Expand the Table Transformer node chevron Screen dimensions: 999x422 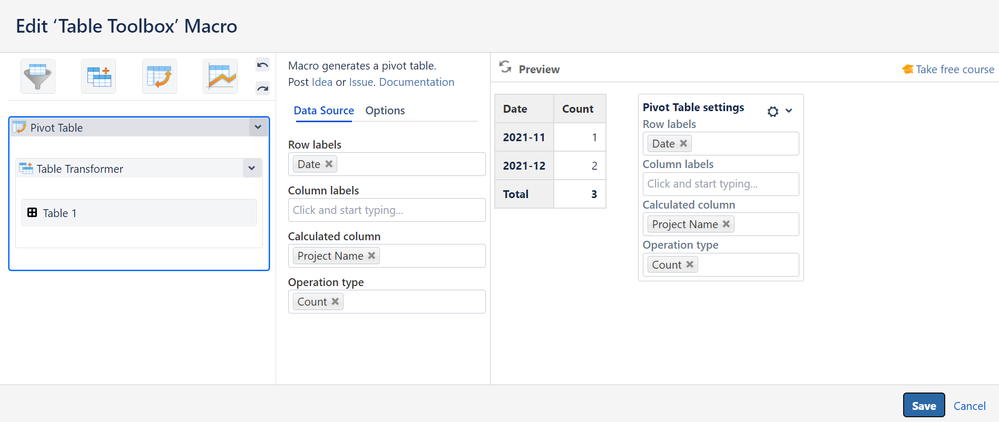click(x=250, y=169)
